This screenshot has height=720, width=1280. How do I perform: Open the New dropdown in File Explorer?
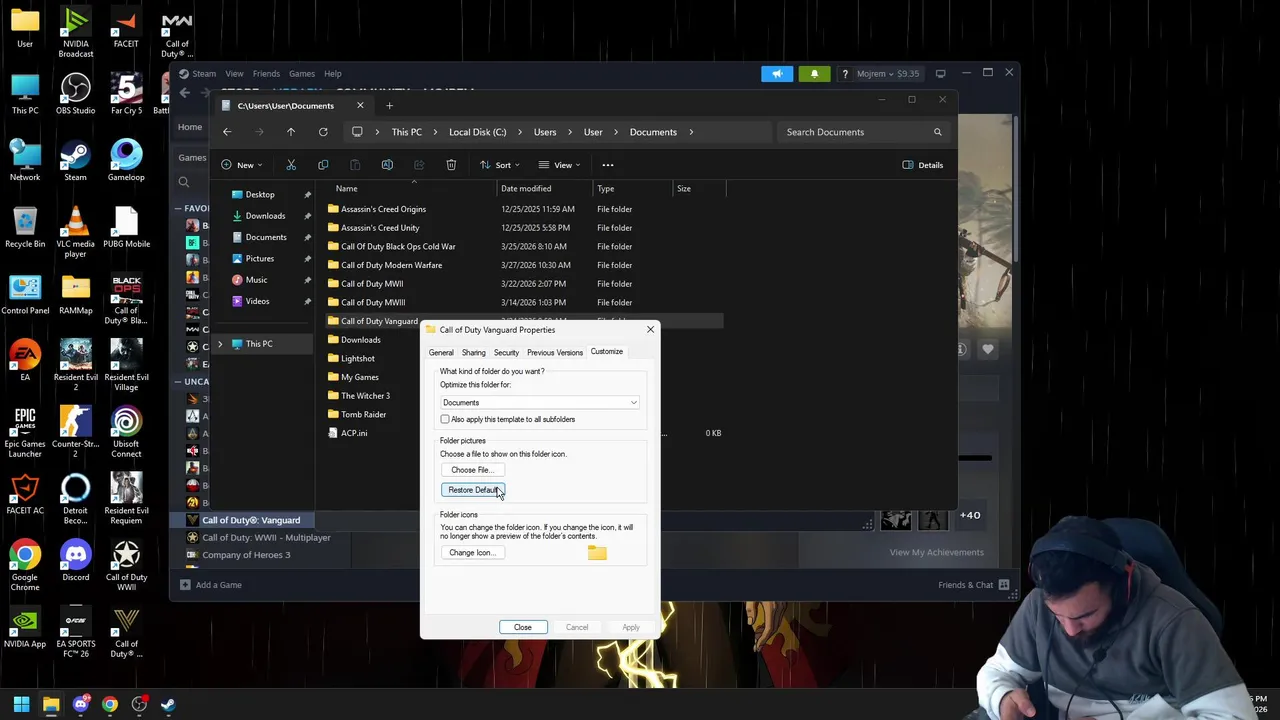point(242,165)
